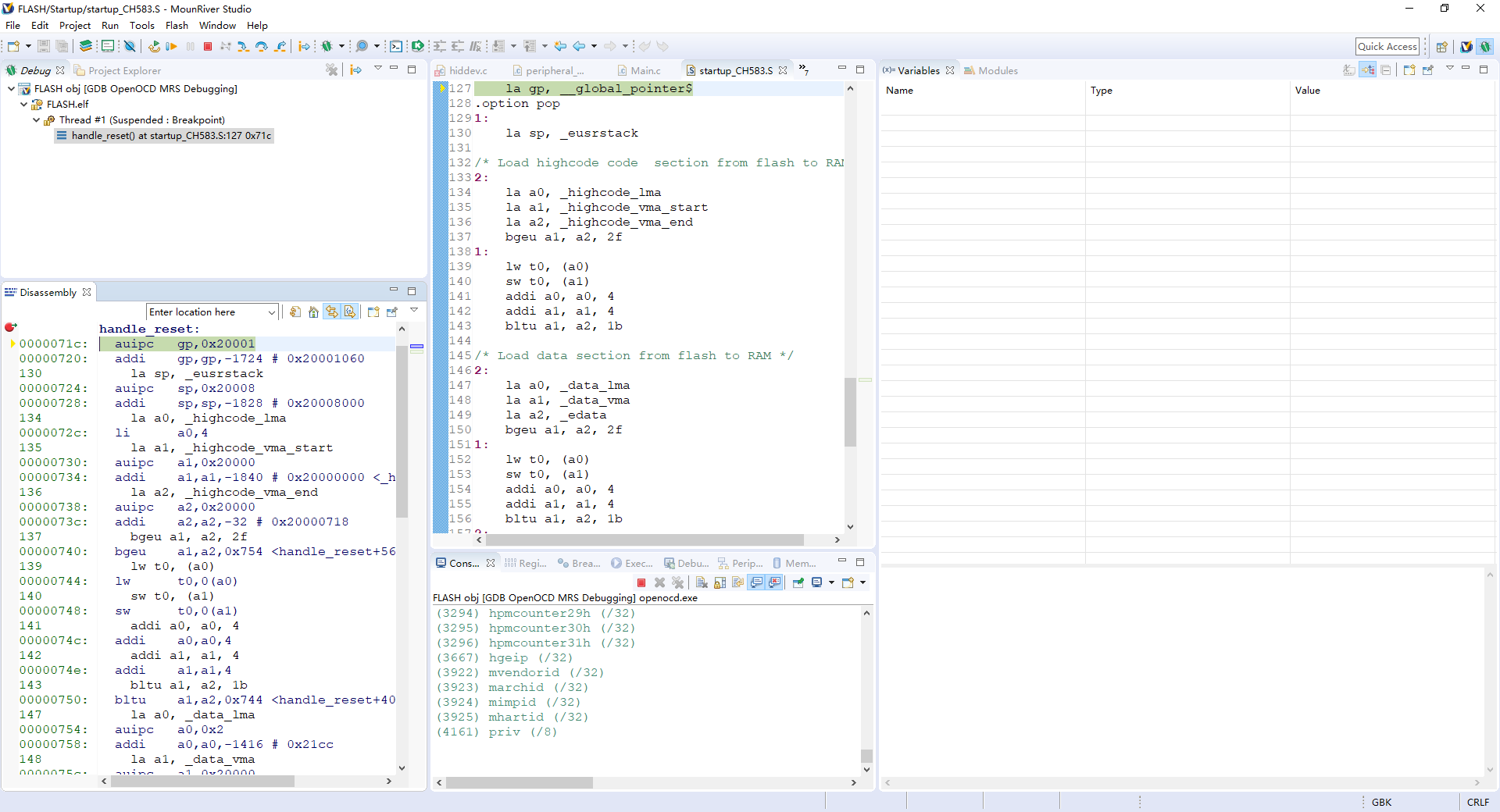This screenshot has width=1500, height=812.
Task: Collapse FLASH obj launch tree node
Action: coord(11,88)
